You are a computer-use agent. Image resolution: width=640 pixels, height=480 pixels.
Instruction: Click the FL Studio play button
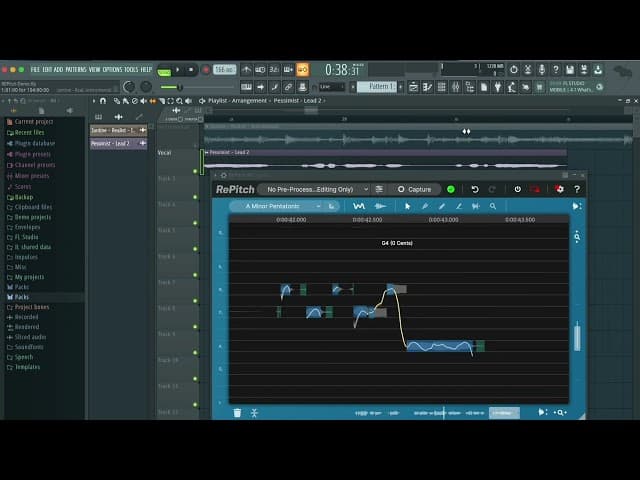178,70
